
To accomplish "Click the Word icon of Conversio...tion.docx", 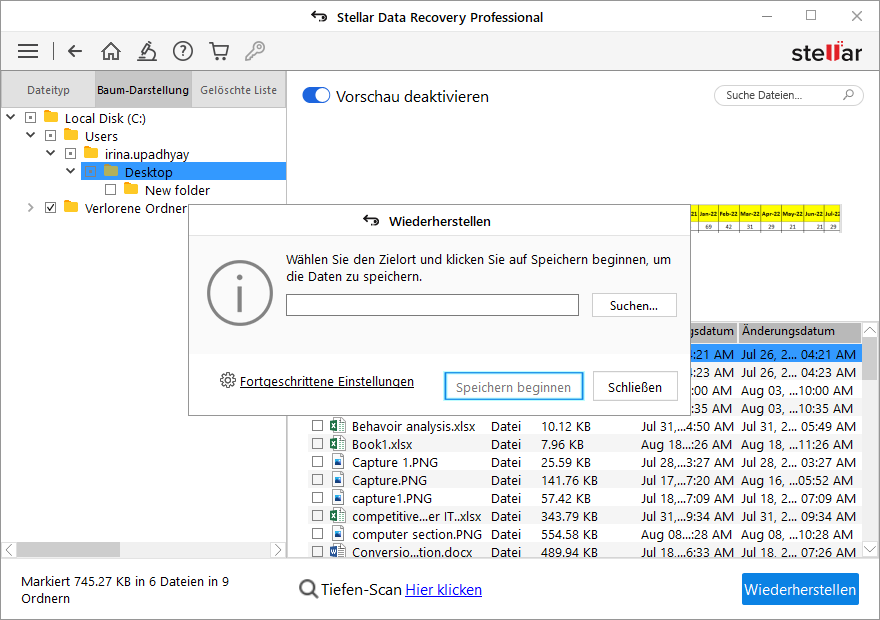I will (337, 552).
